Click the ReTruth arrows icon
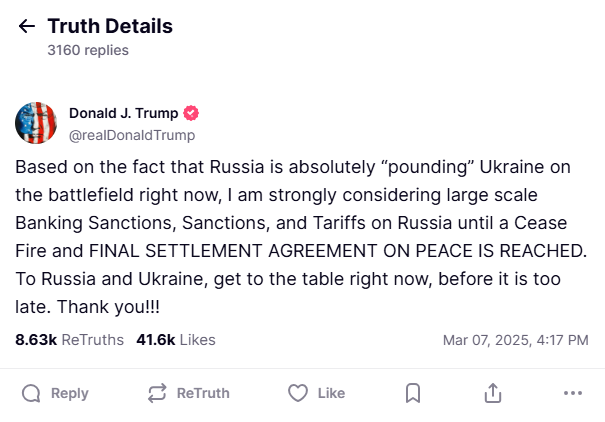605x422 pixels. tap(157, 393)
